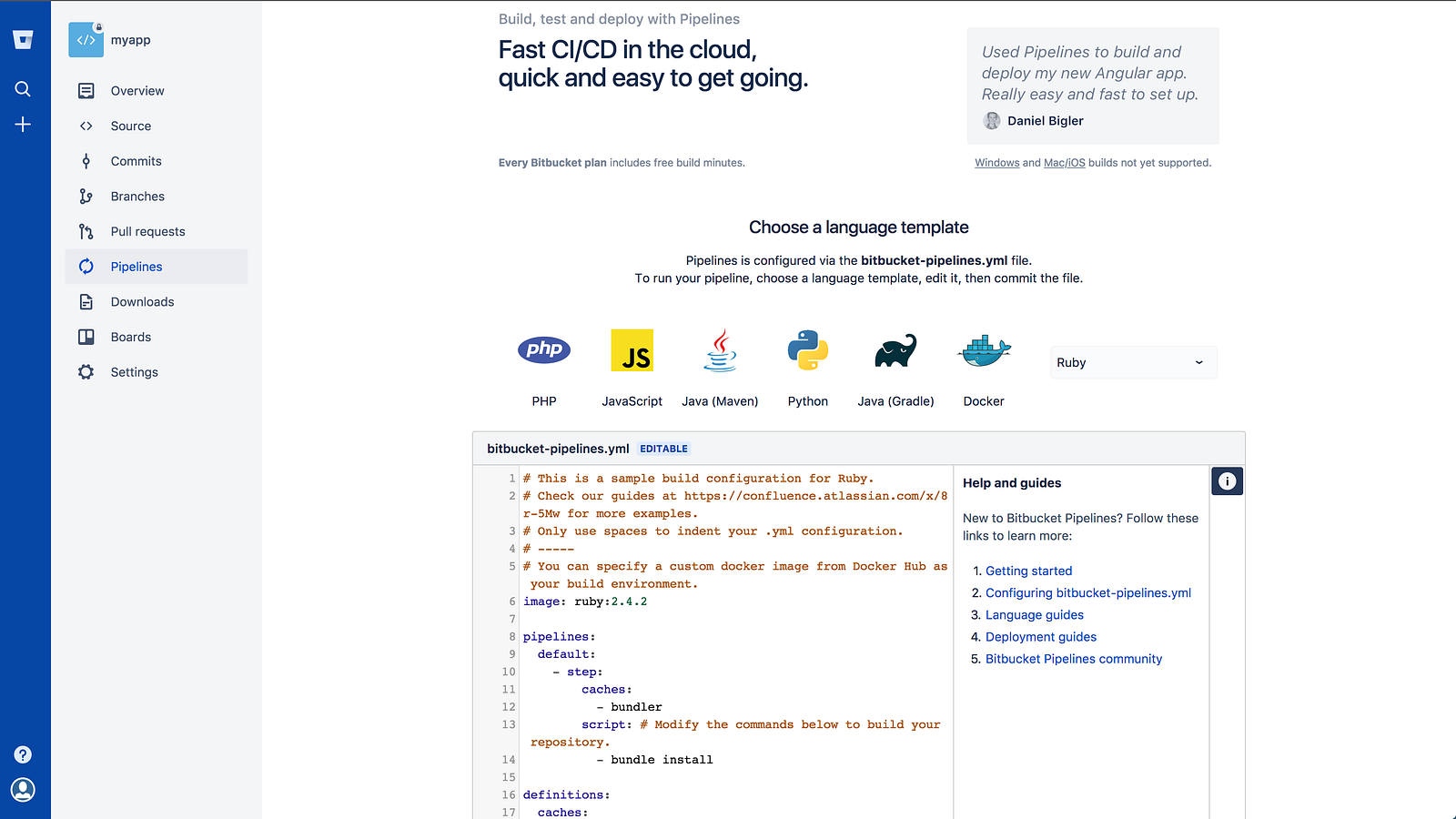Click the PHP label

(x=544, y=401)
